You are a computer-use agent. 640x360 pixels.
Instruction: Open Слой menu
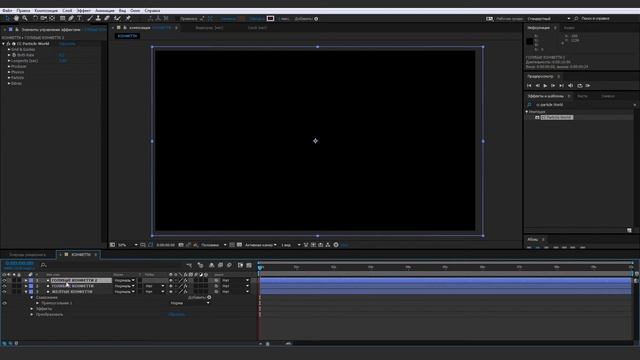[67, 11]
